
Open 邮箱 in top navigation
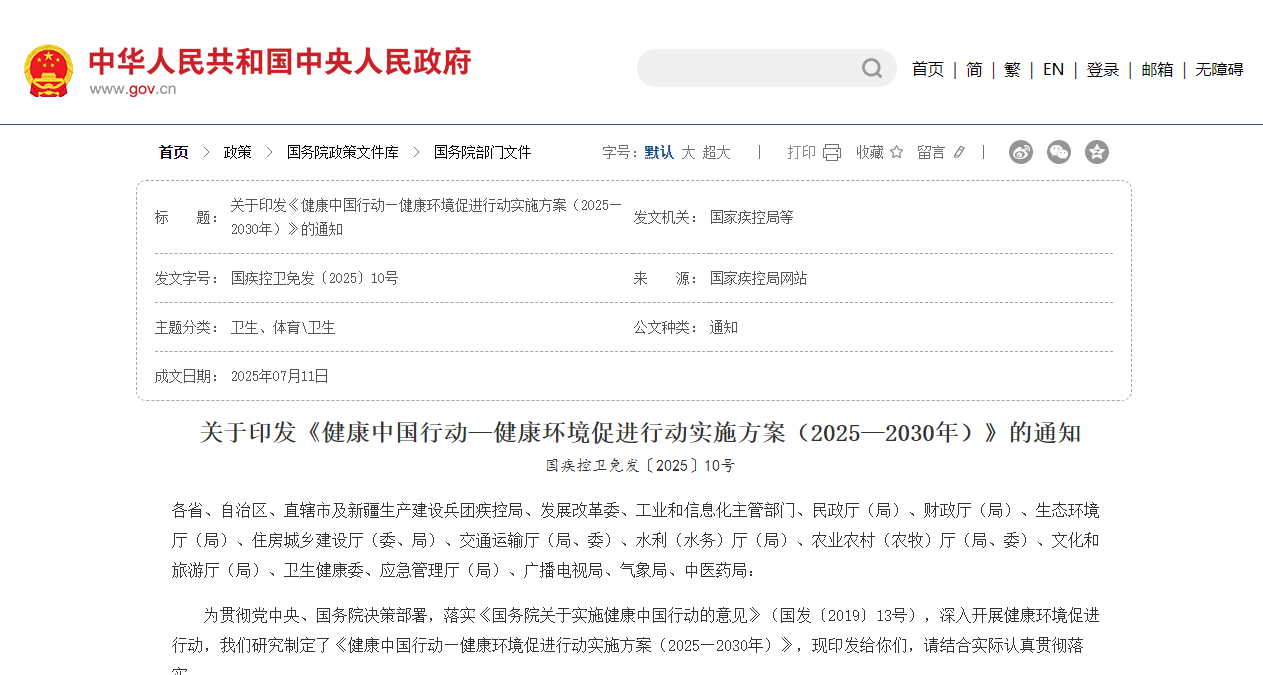pyautogui.click(x=1157, y=69)
